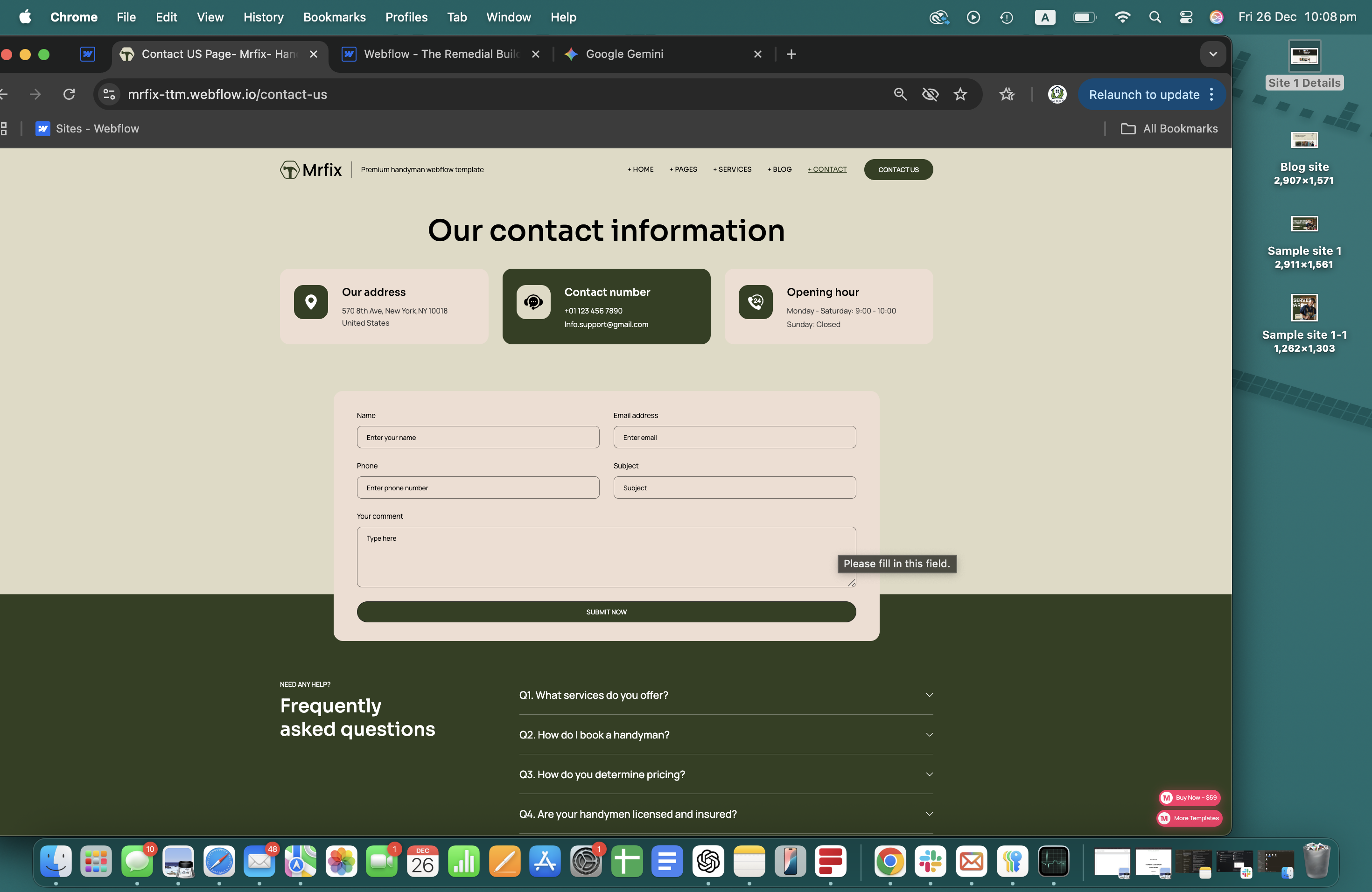The width and height of the screenshot is (1372, 892).
Task: Click the bookmark star icon in address bar
Action: click(960, 94)
